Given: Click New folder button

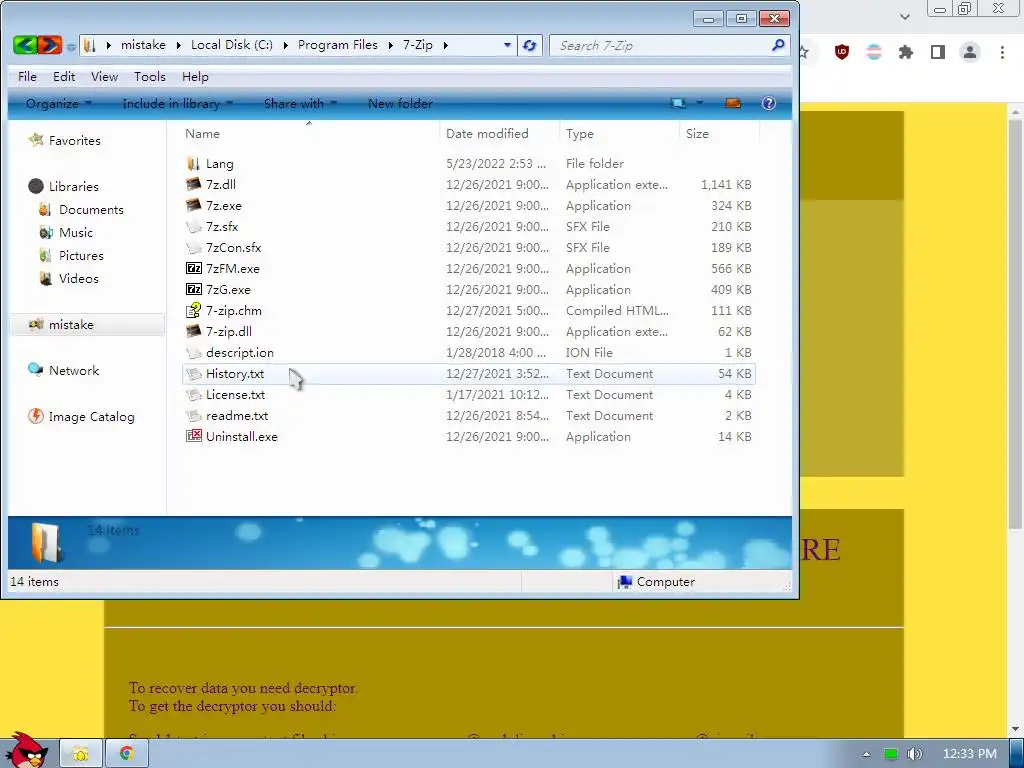Looking at the screenshot, I should (400, 103).
